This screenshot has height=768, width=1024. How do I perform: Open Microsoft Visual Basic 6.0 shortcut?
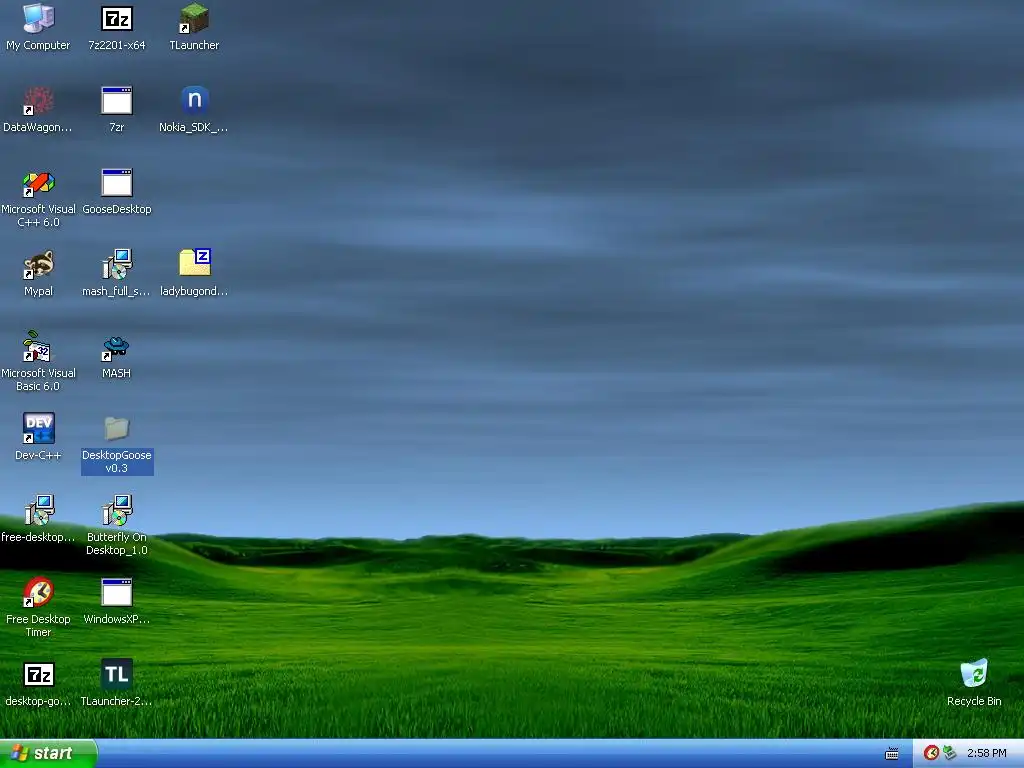[x=38, y=347]
